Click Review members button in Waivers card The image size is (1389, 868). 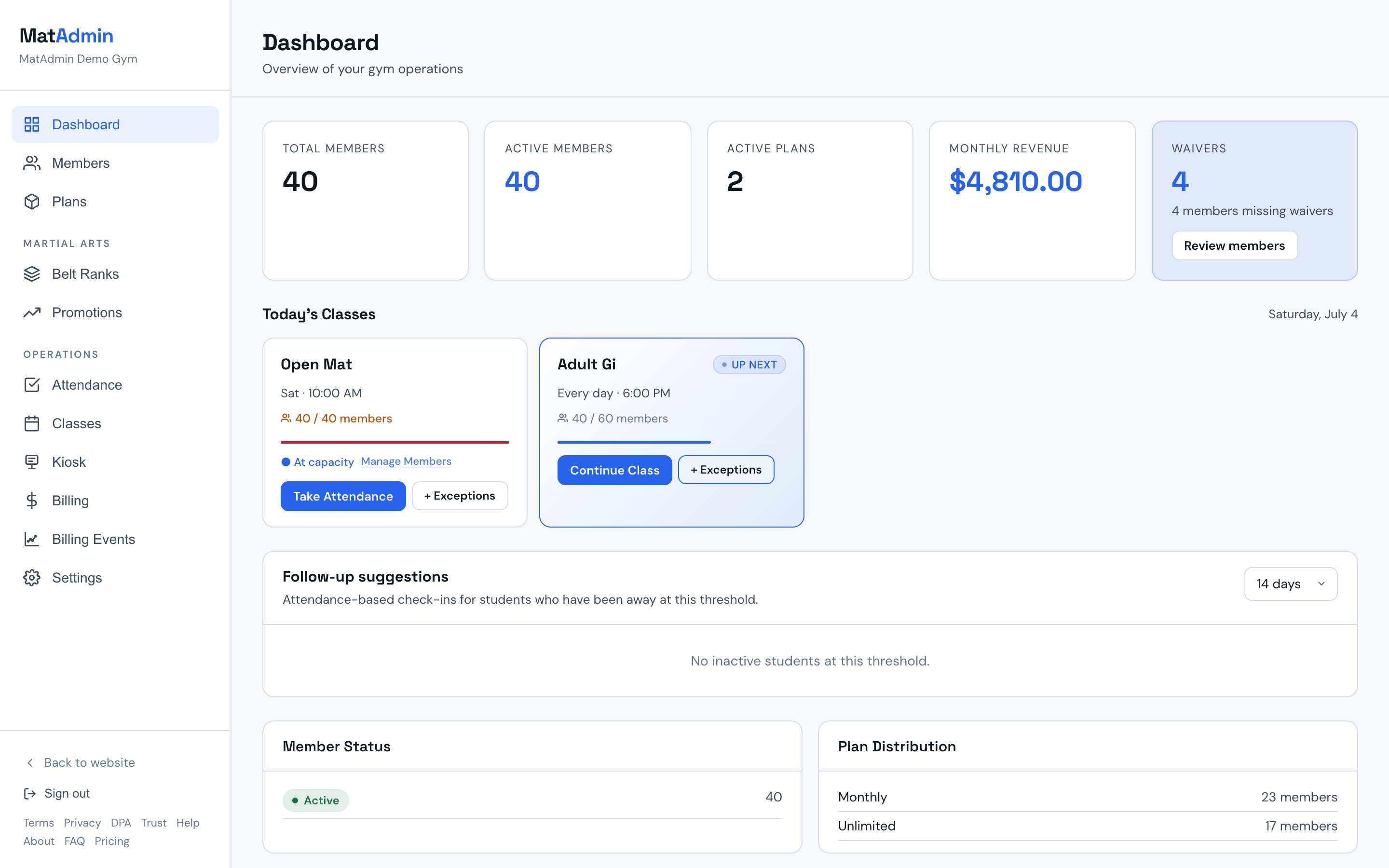coord(1234,246)
